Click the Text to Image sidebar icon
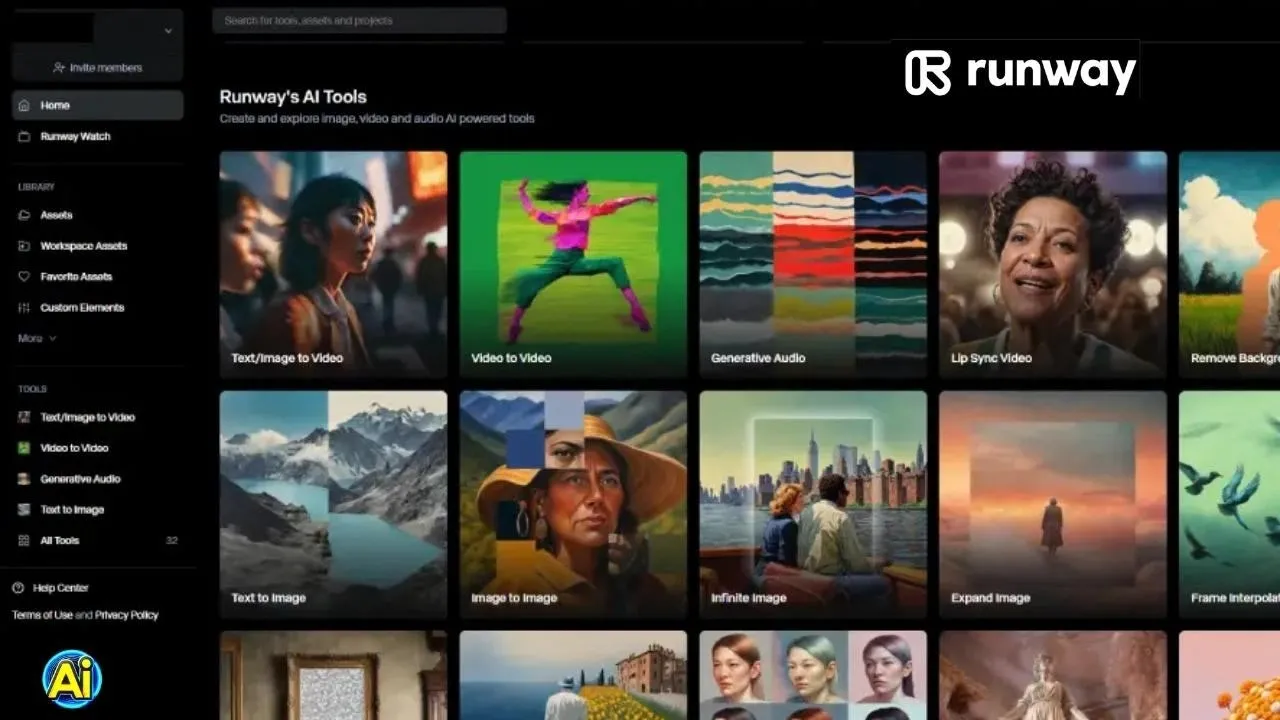 [25, 510]
